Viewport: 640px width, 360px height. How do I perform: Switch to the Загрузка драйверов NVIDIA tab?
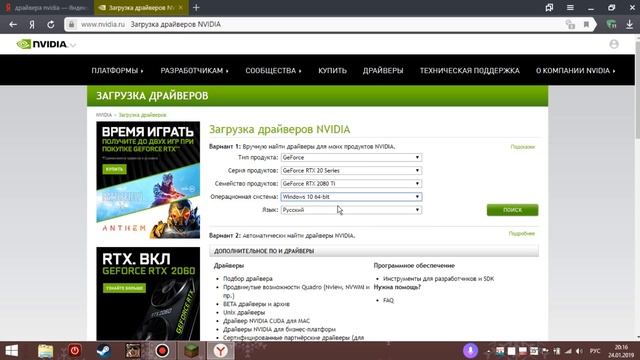click(x=141, y=8)
